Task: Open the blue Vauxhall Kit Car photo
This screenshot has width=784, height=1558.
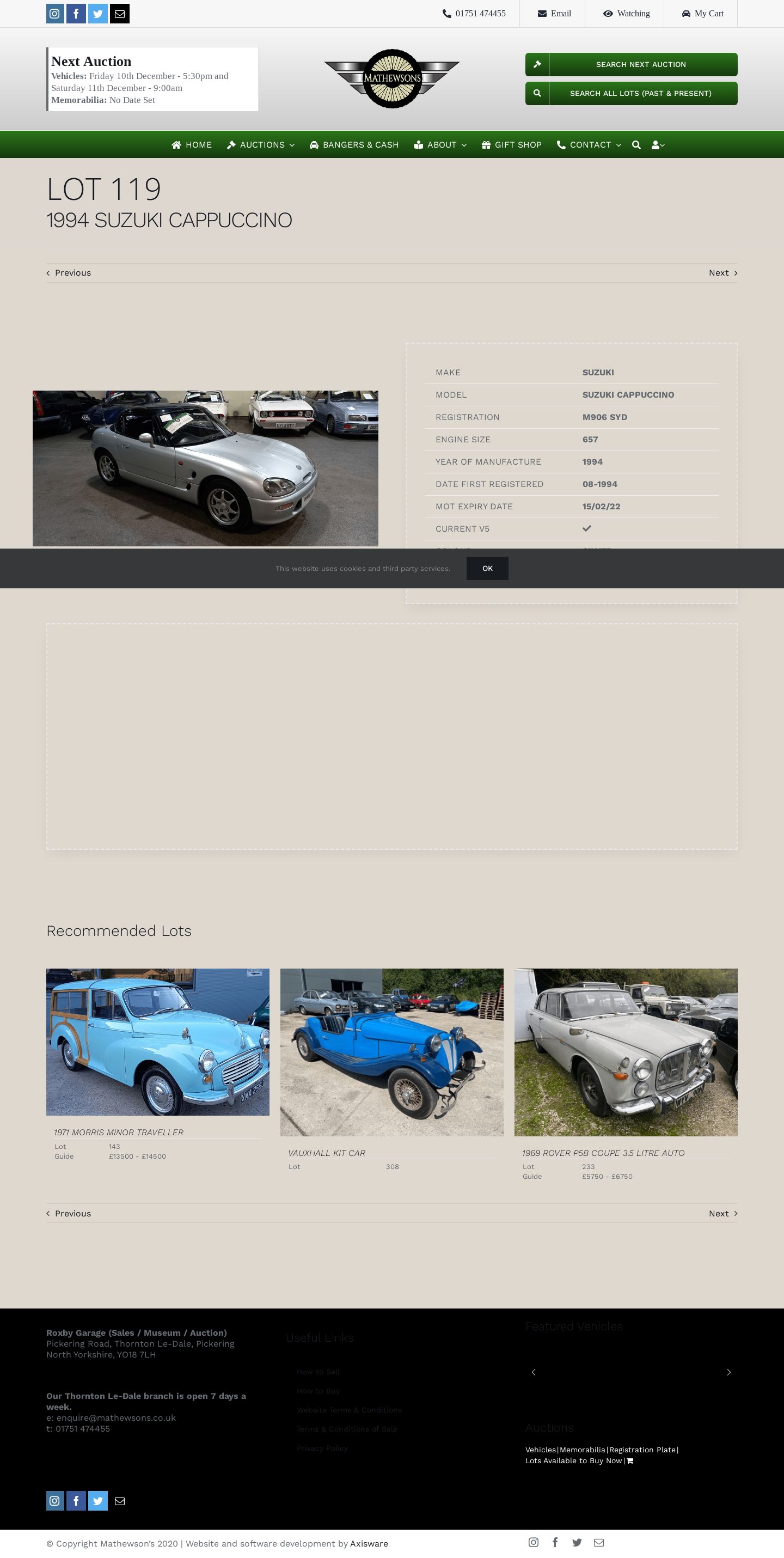Action: click(391, 1052)
